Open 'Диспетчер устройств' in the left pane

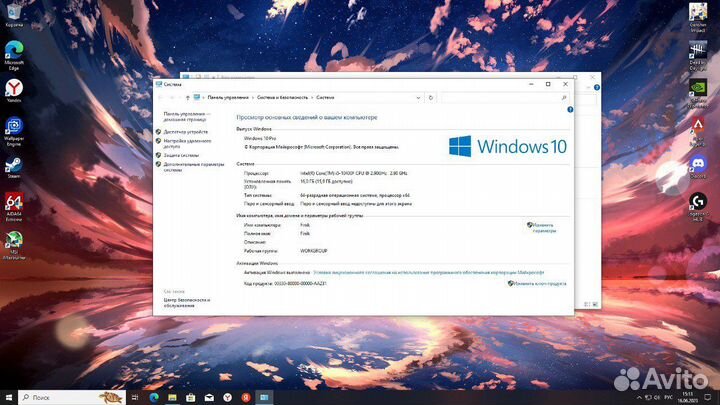[x=186, y=132]
